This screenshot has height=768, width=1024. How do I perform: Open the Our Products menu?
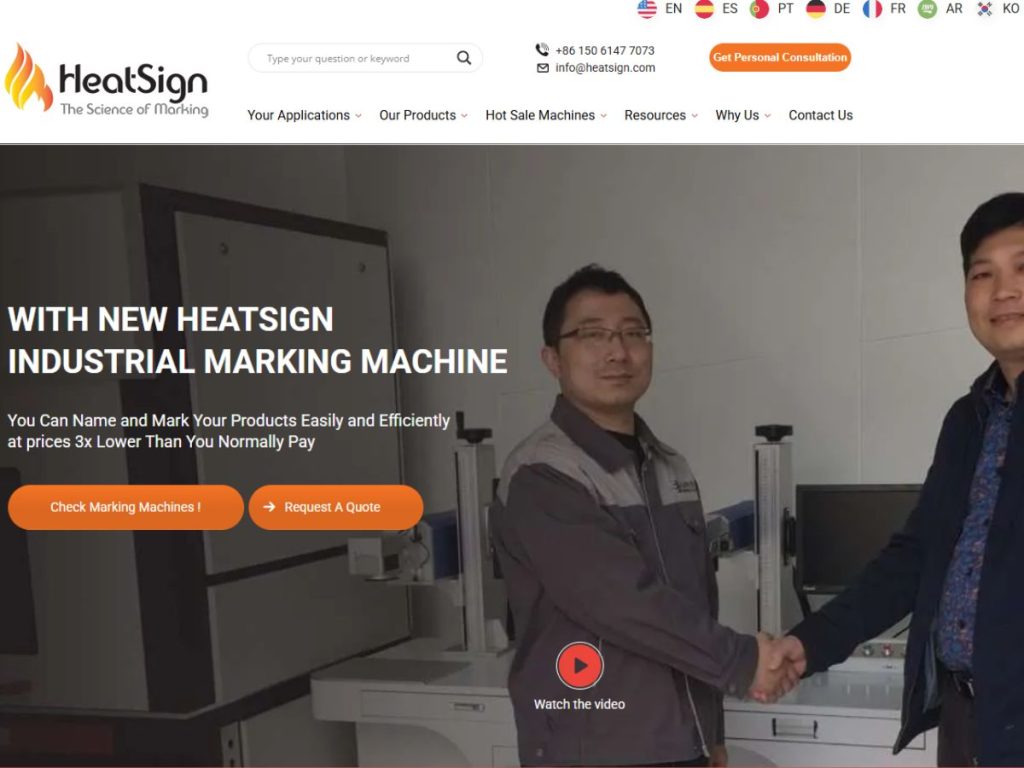[x=417, y=116]
